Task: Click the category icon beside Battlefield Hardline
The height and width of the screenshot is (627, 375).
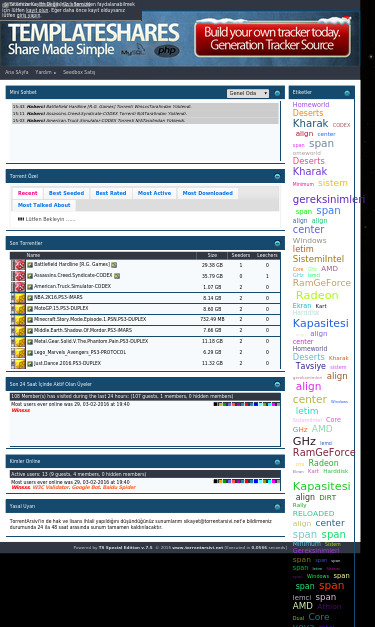Action: [18, 265]
